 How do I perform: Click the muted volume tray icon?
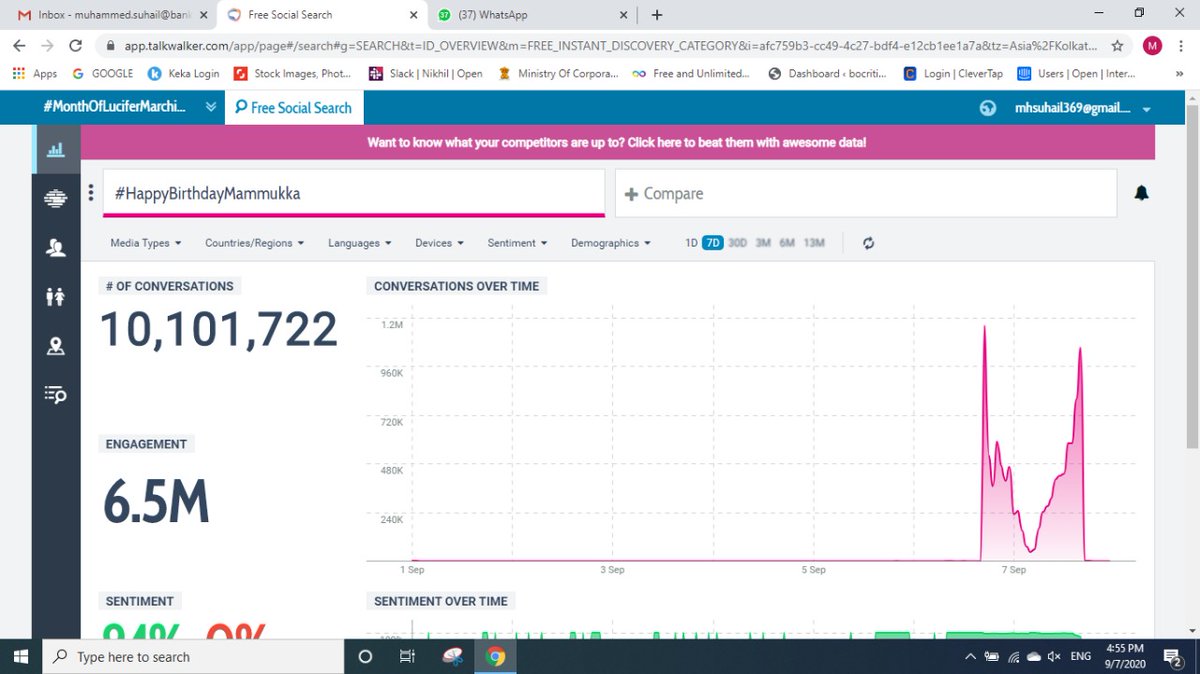[1053, 657]
